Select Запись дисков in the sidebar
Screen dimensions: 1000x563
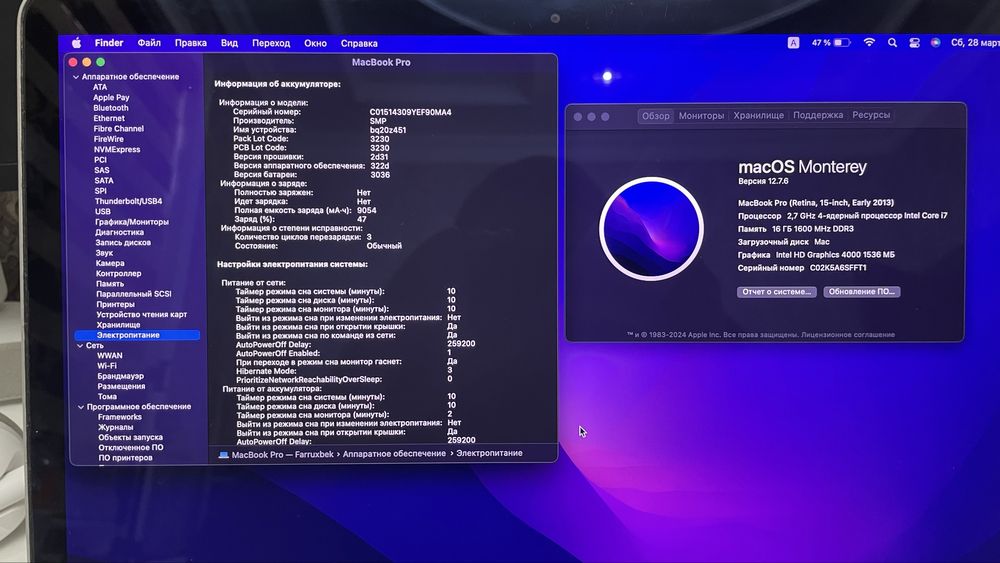tap(123, 242)
